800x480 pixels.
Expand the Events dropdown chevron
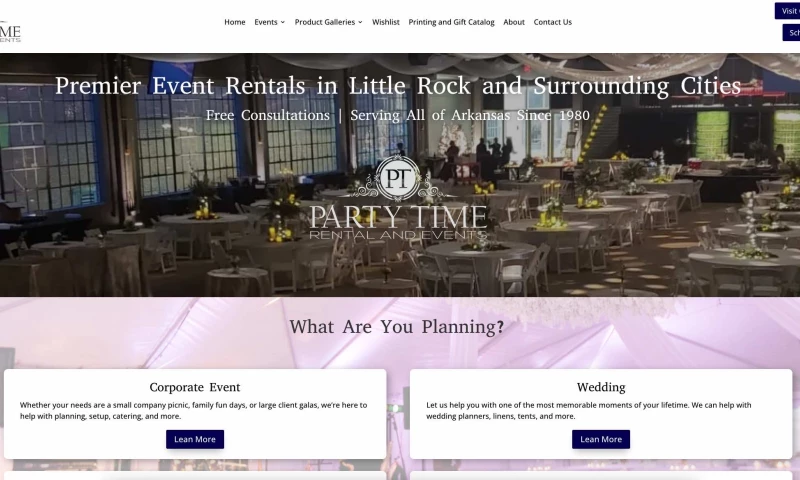(283, 22)
